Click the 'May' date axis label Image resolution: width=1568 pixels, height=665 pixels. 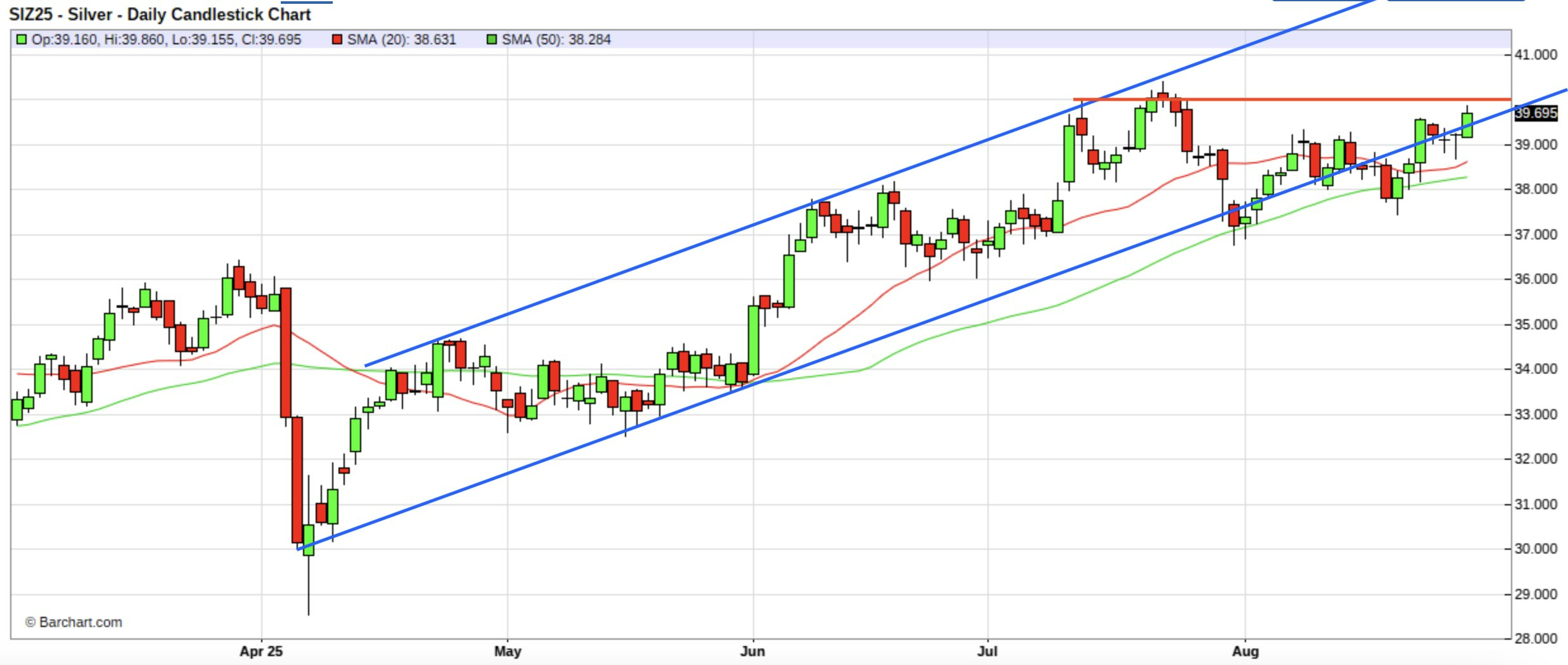click(508, 652)
